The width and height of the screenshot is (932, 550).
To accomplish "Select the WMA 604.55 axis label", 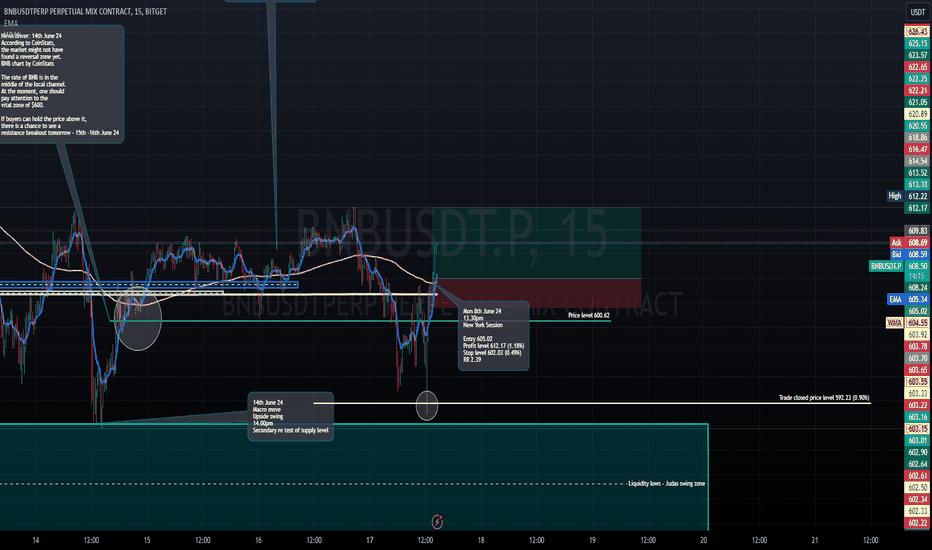I will click(x=908, y=323).
